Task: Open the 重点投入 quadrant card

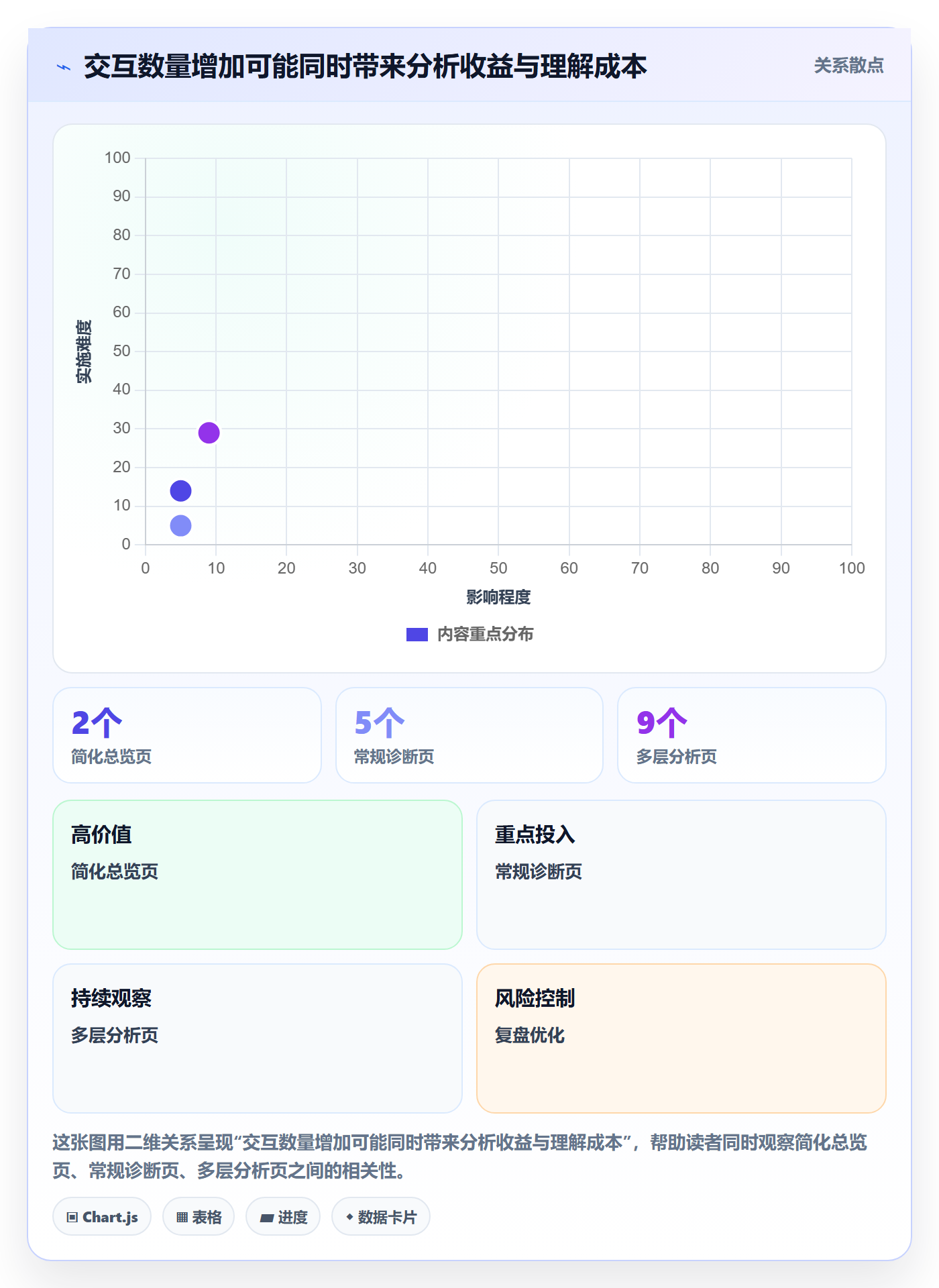Action: 681,875
